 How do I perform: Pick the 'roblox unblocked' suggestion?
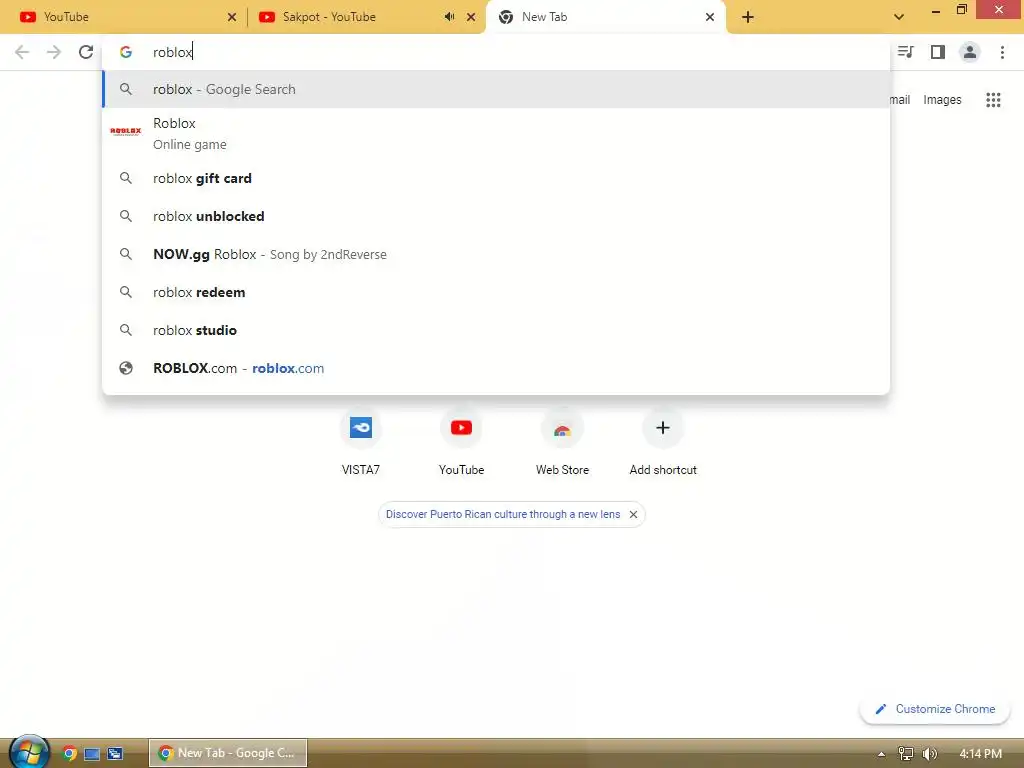click(496, 216)
